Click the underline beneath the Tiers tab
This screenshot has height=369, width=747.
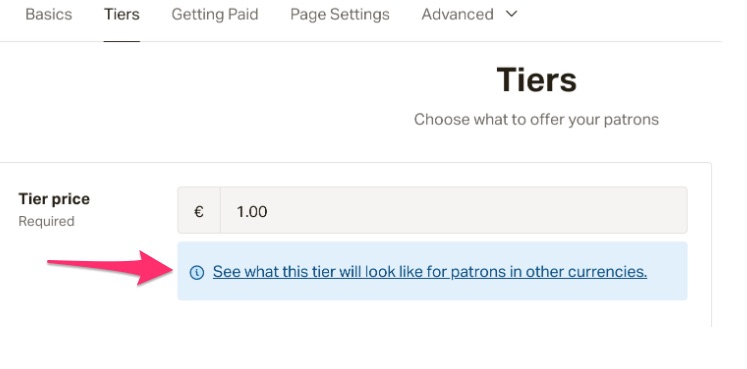click(x=122, y=41)
